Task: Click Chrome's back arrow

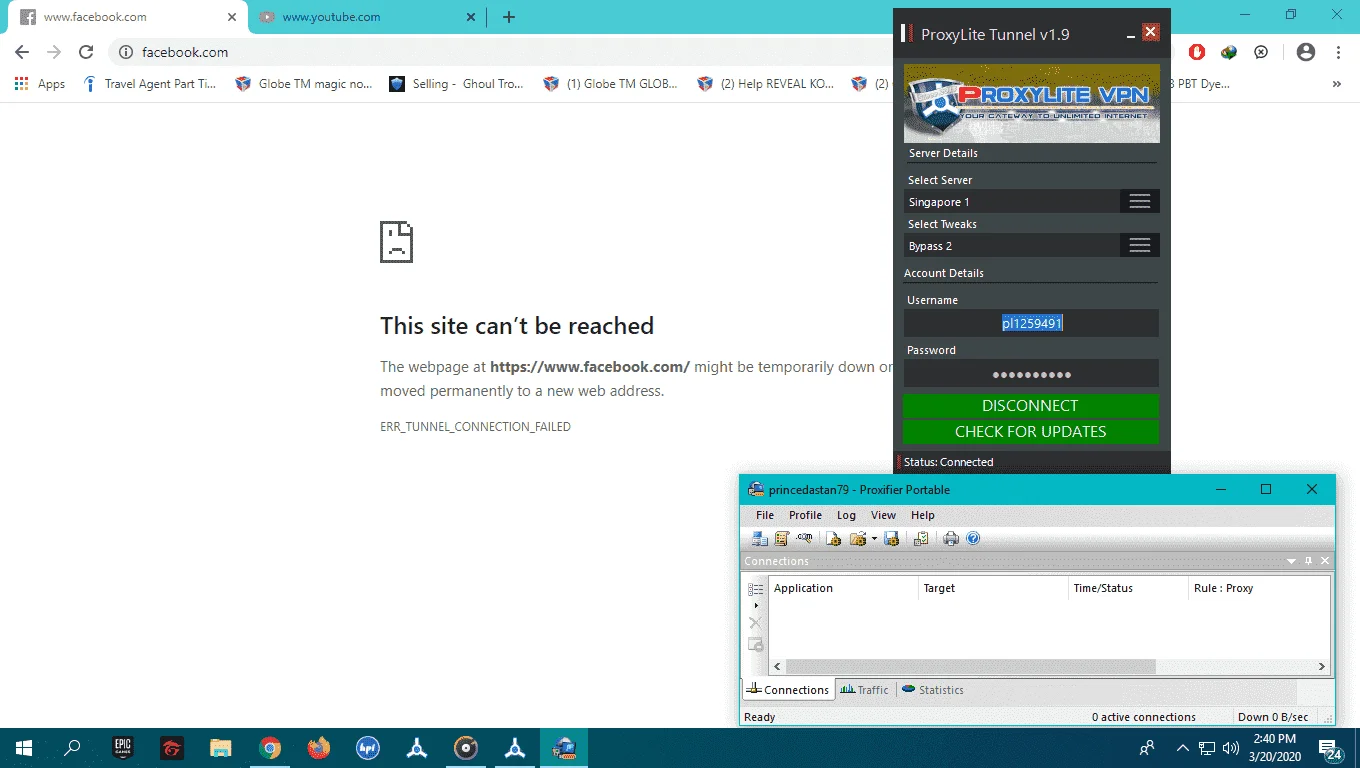Action: 22,52
